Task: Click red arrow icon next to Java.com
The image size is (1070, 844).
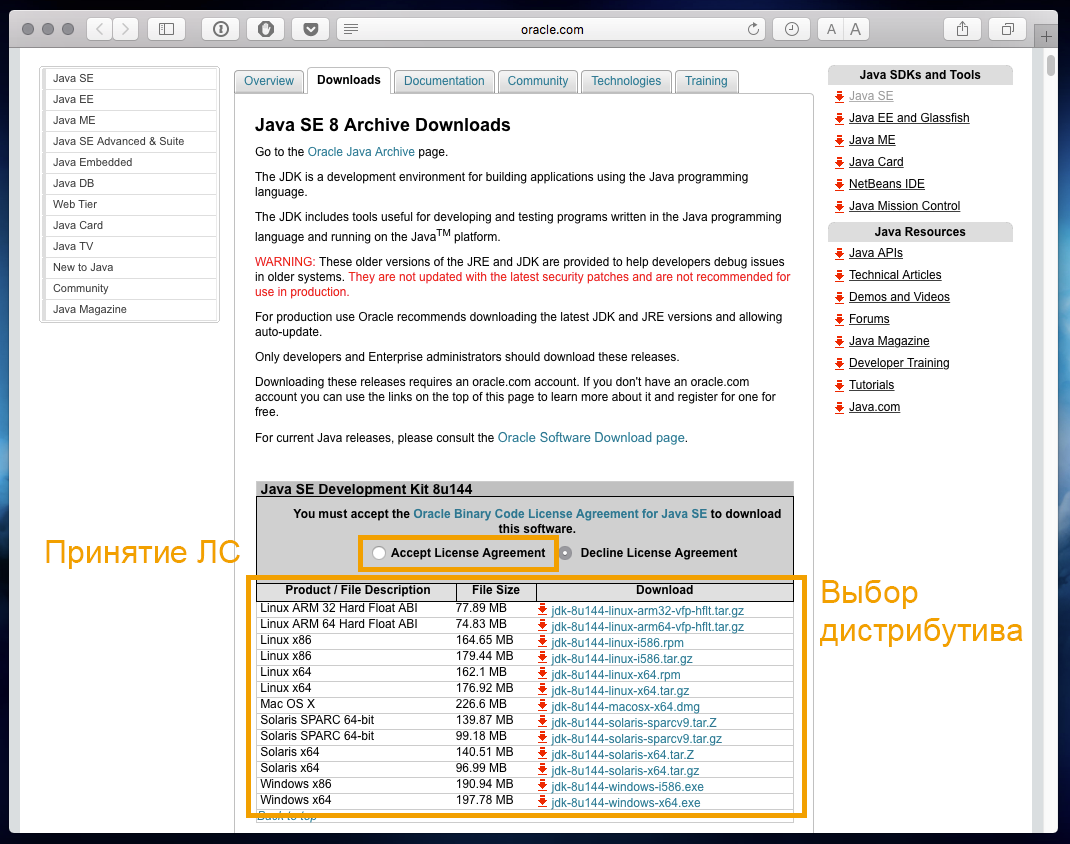Action: click(x=839, y=407)
